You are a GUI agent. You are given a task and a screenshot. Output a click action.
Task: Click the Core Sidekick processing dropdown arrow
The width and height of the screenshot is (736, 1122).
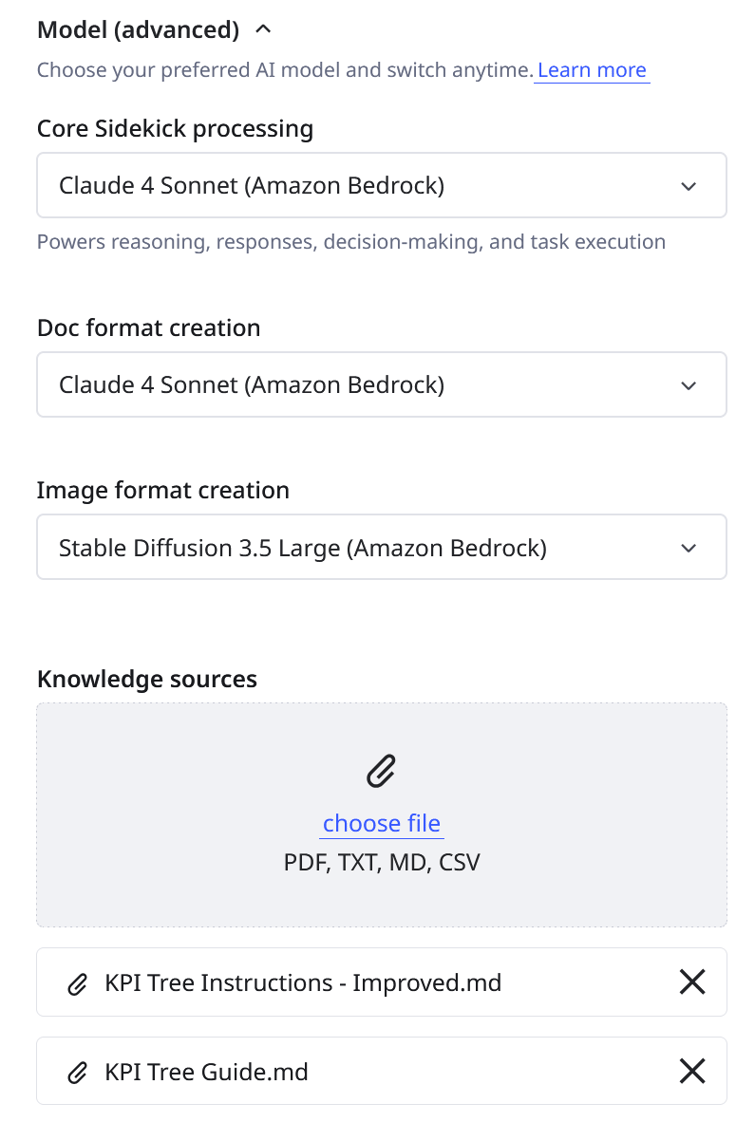(x=688, y=186)
